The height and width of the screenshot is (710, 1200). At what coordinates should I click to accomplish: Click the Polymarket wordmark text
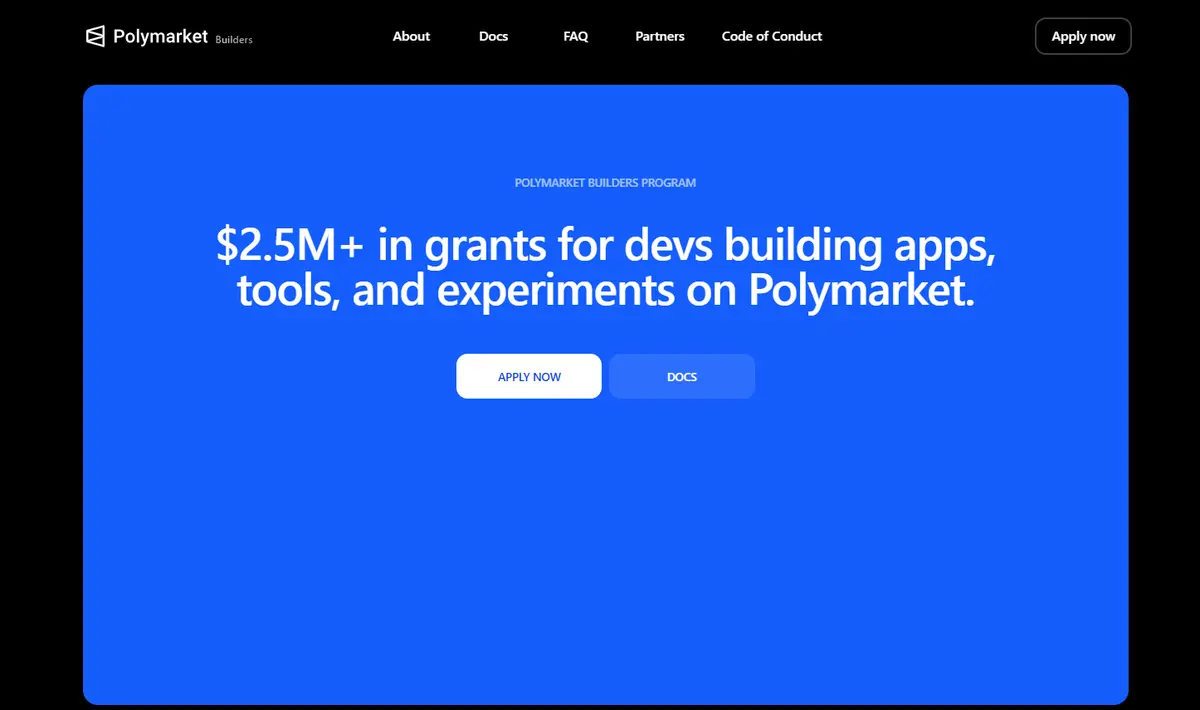[160, 36]
